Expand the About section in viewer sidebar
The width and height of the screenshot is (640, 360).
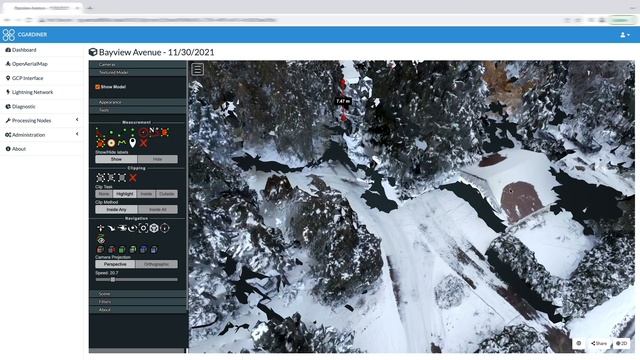138,310
